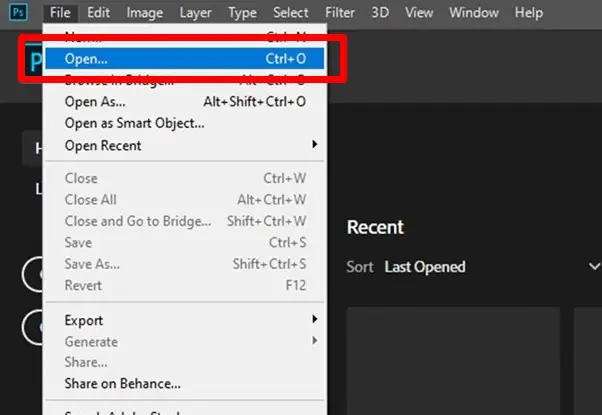Click the Photoshop Ps logo icon
This screenshot has width=602, height=415.
coord(18,12)
